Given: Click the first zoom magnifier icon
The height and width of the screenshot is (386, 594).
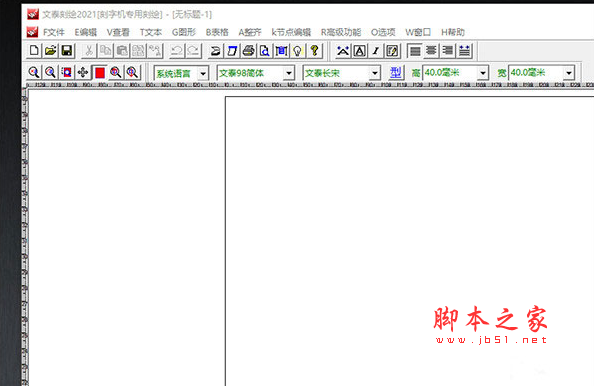Looking at the screenshot, I should coord(34,72).
